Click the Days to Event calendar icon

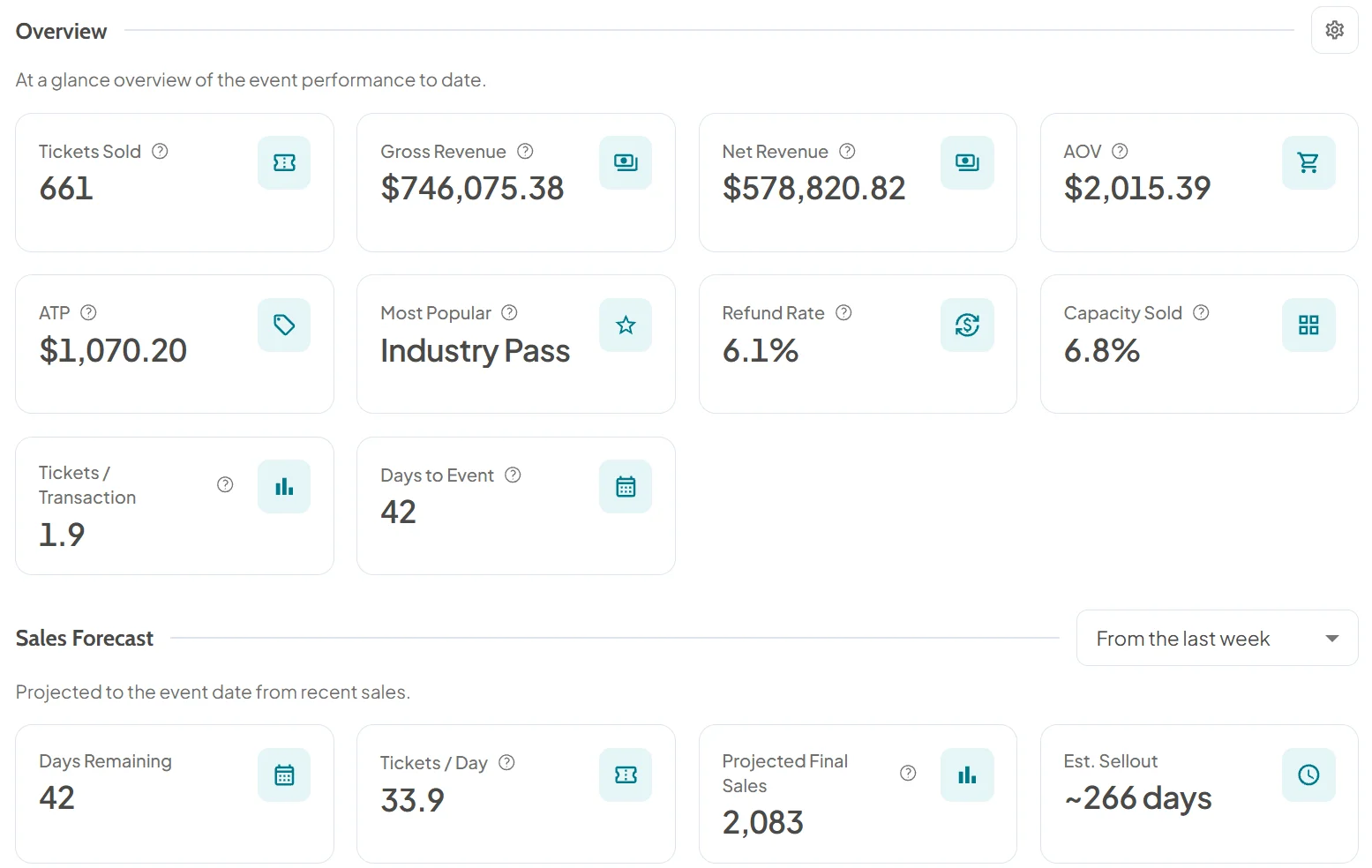pos(626,486)
